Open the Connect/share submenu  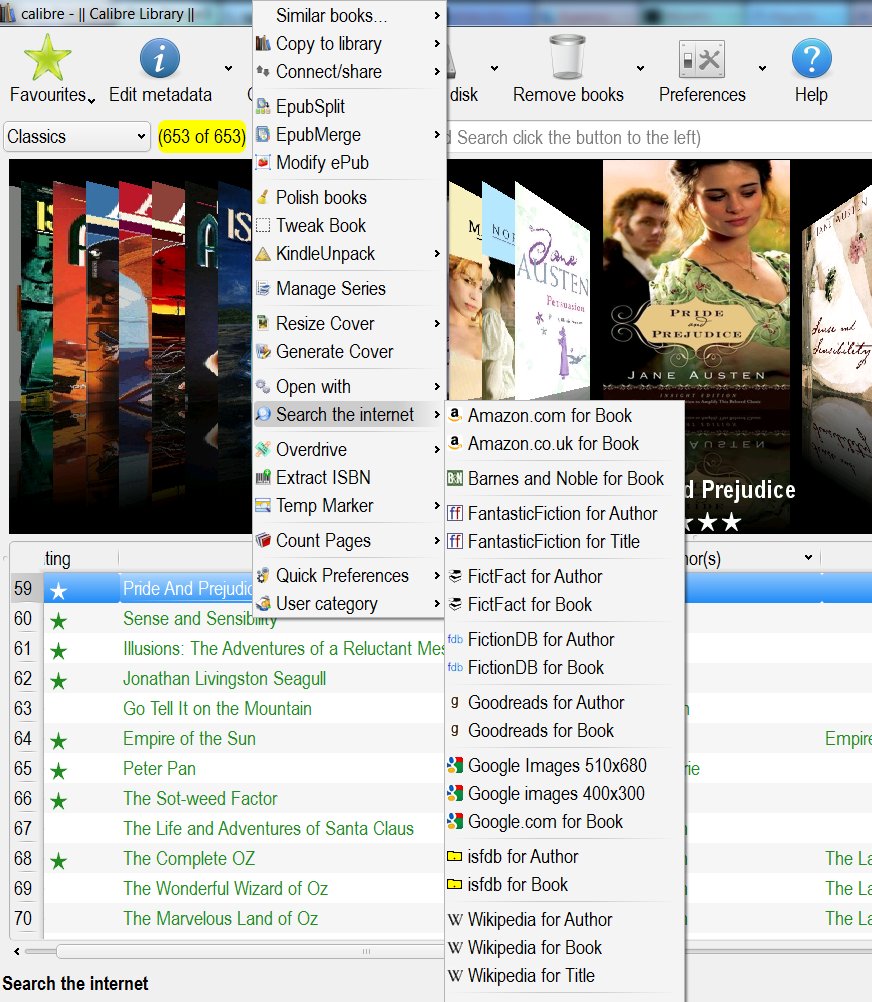(x=349, y=72)
